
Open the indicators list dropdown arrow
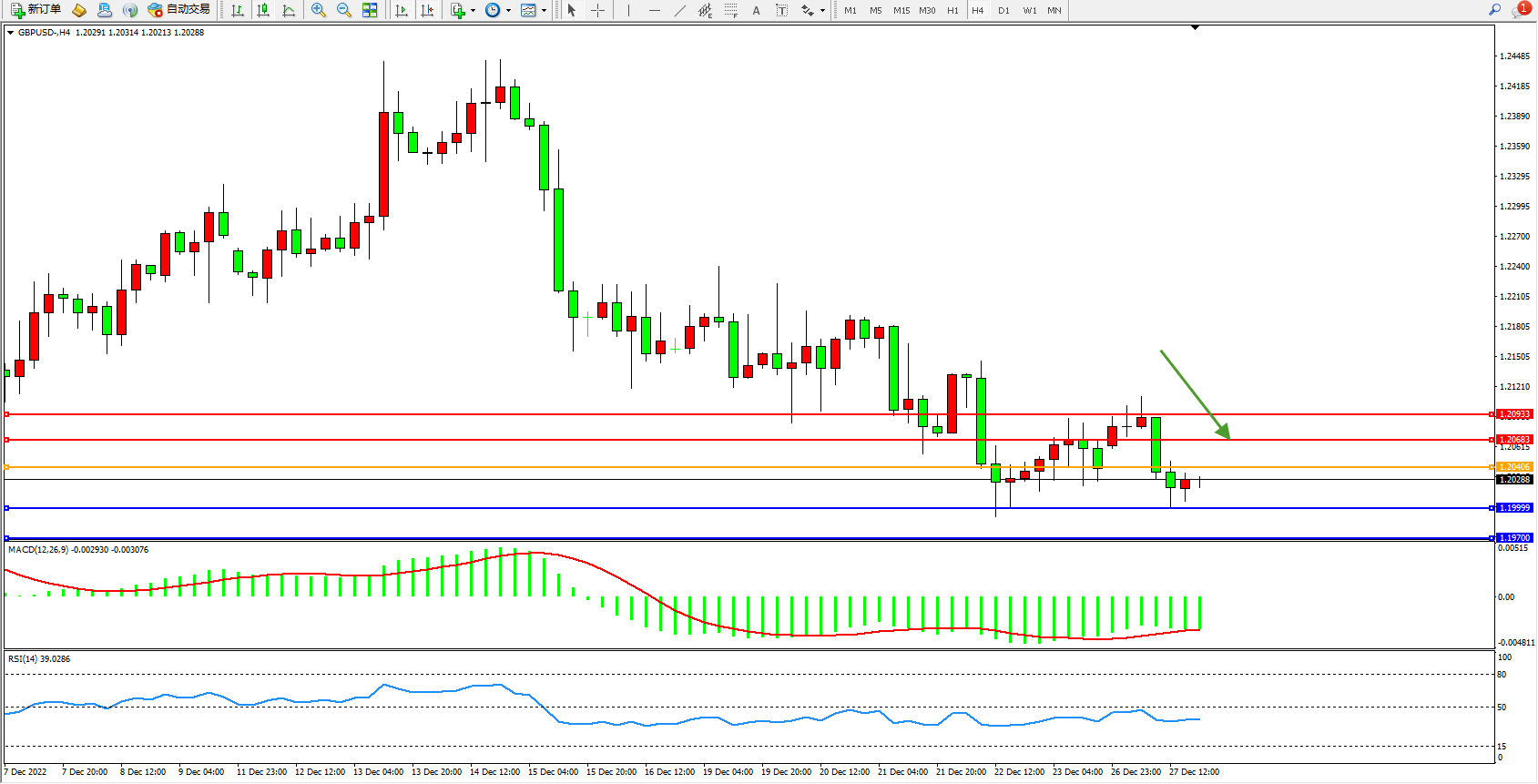tap(473, 11)
